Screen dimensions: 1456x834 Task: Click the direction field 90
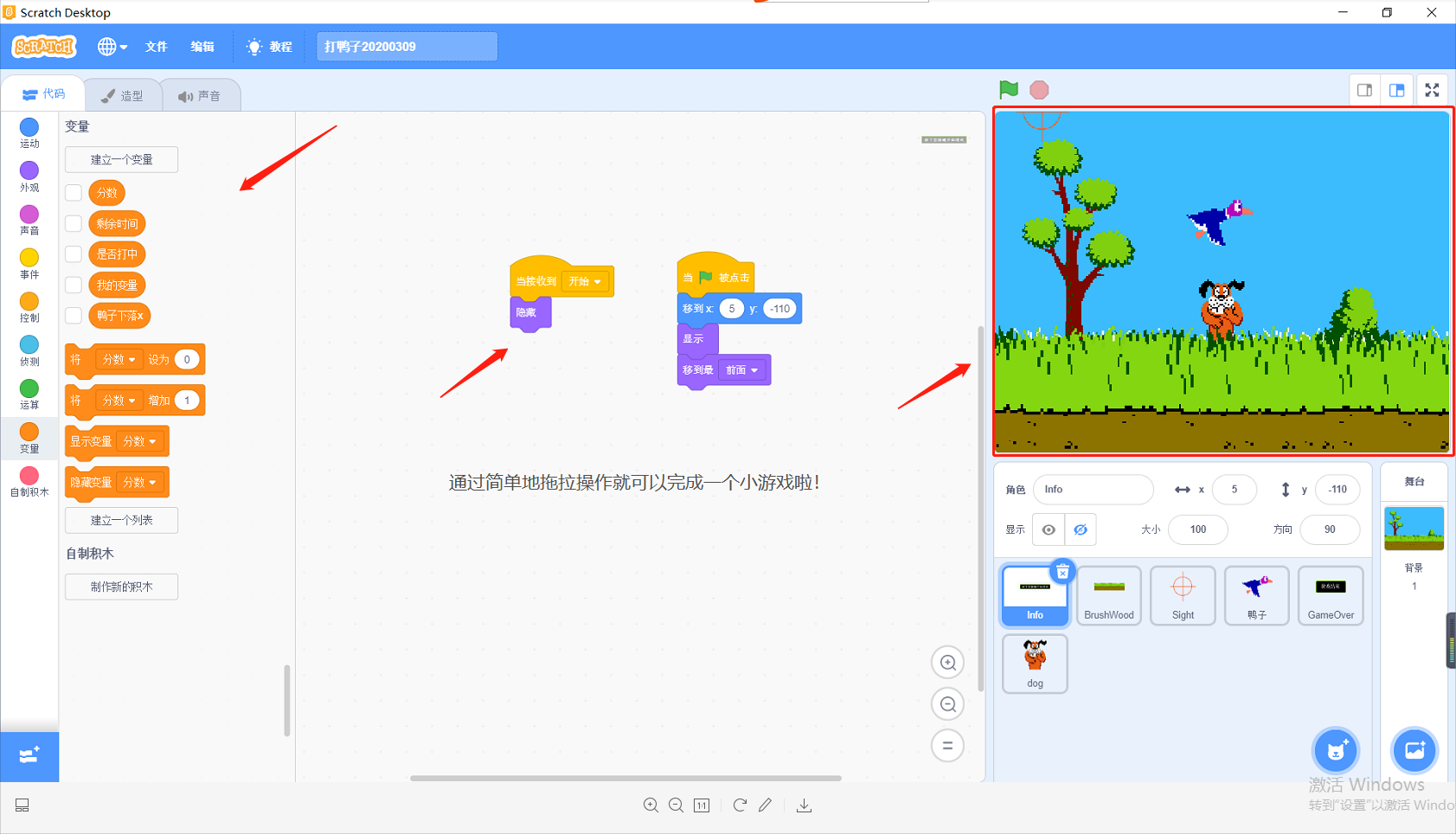pos(1330,529)
